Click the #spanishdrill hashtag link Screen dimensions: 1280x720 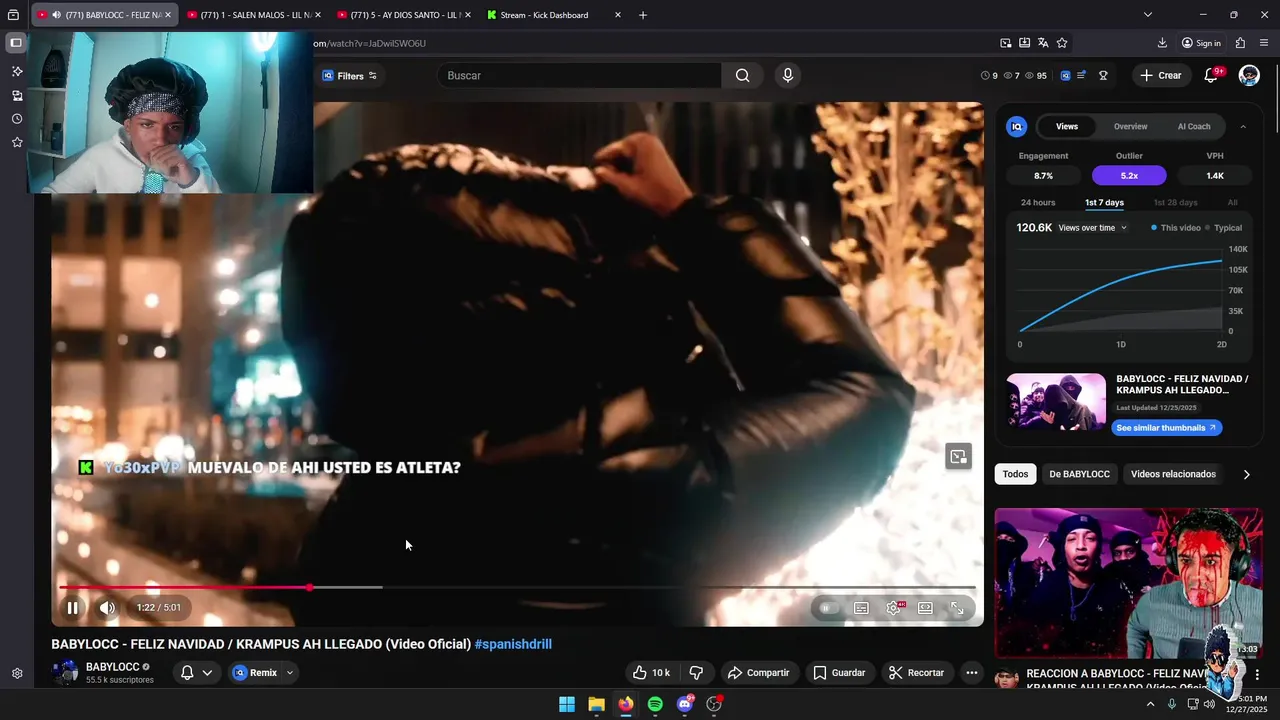[x=513, y=644]
